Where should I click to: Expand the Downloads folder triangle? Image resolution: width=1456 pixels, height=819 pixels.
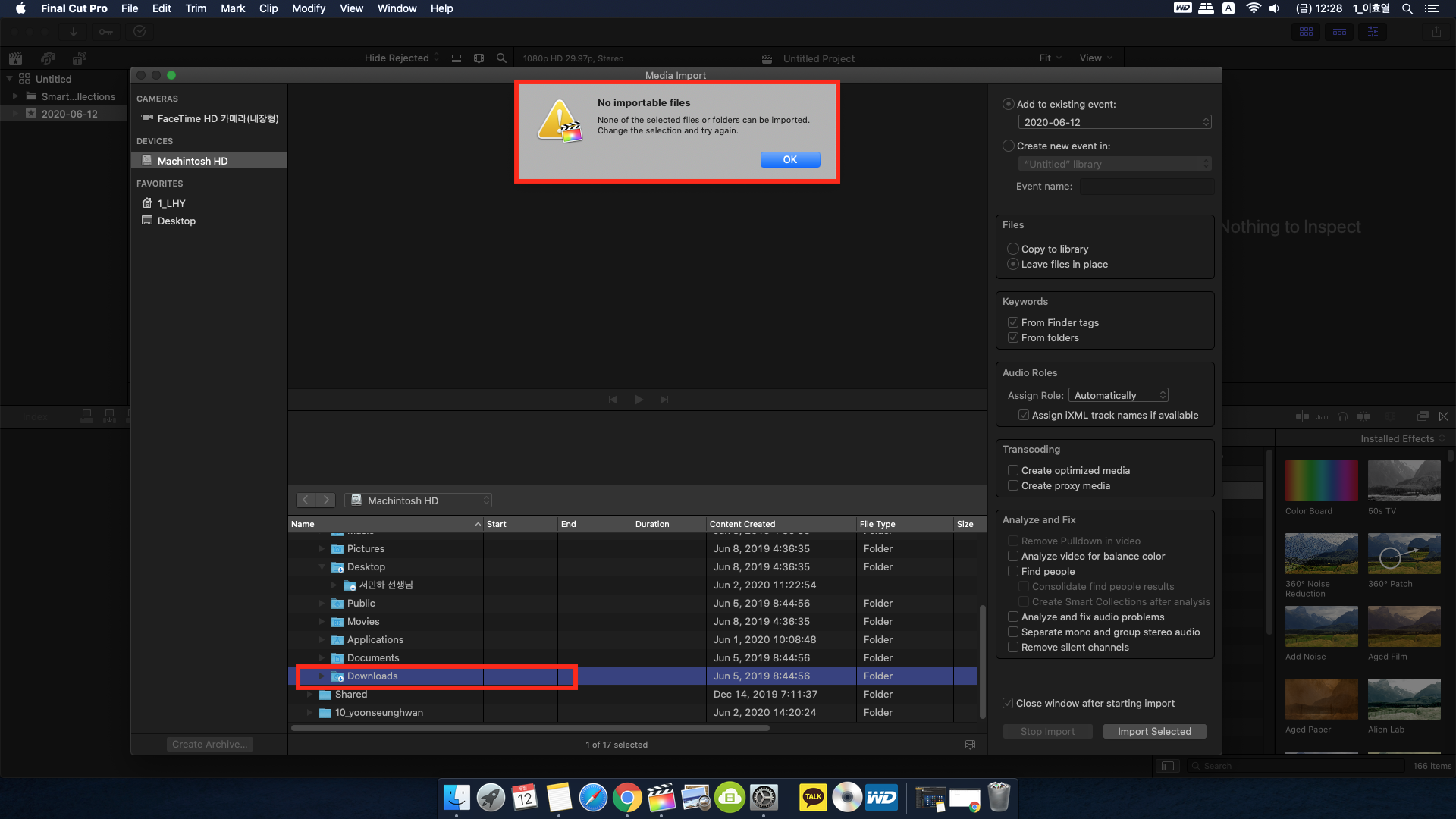pyautogui.click(x=322, y=676)
